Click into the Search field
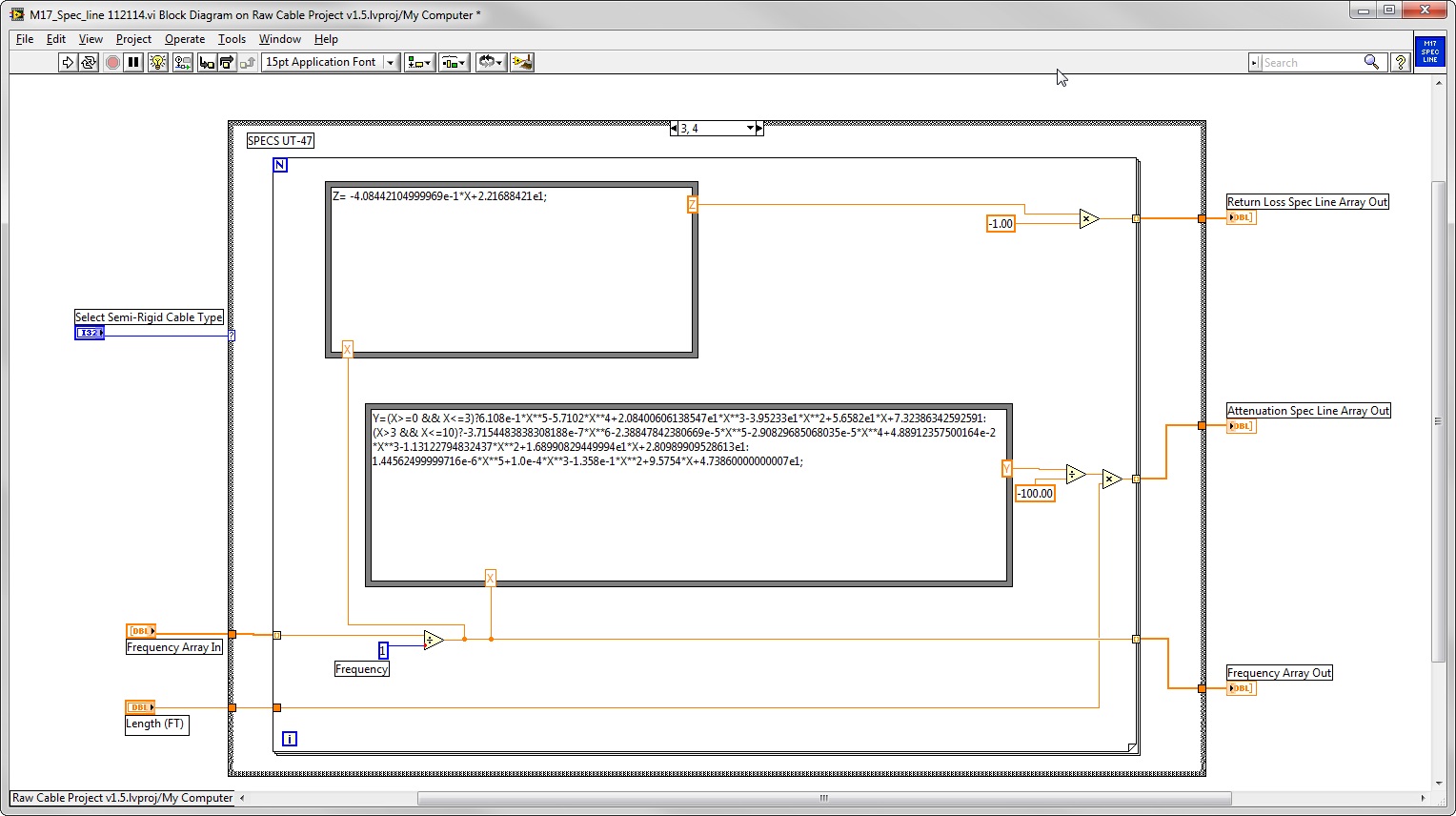 tap(1310, 62)
